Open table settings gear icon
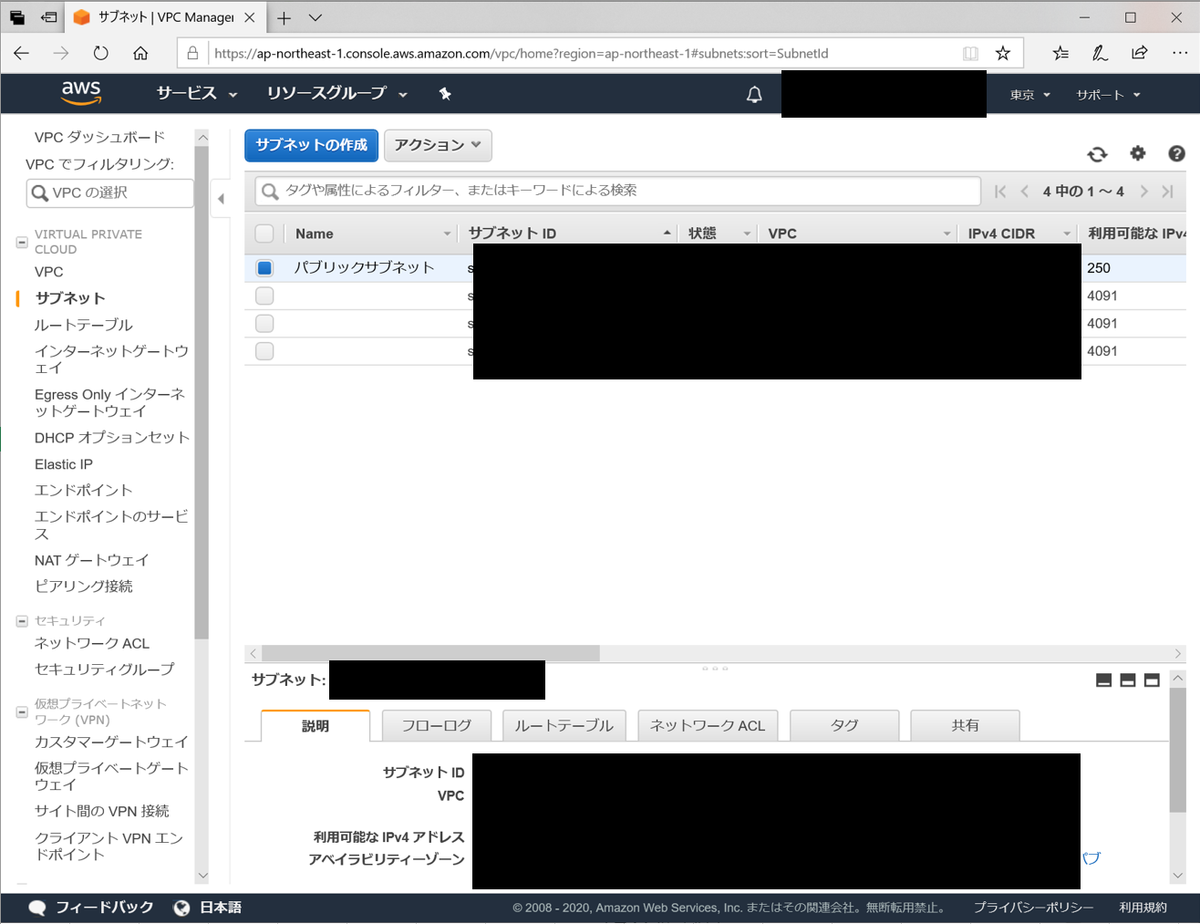The height and width of the screenshot is (924, 1200). 1137,153
